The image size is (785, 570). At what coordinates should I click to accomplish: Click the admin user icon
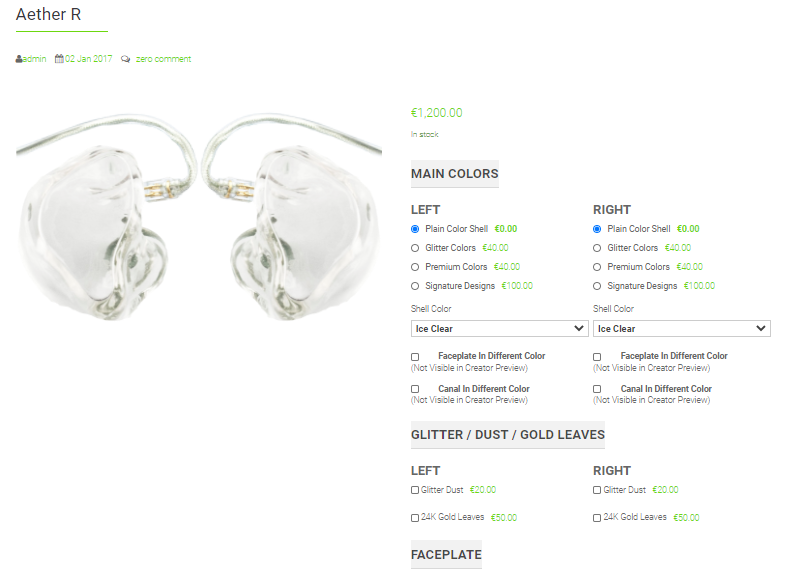point(19,59)
